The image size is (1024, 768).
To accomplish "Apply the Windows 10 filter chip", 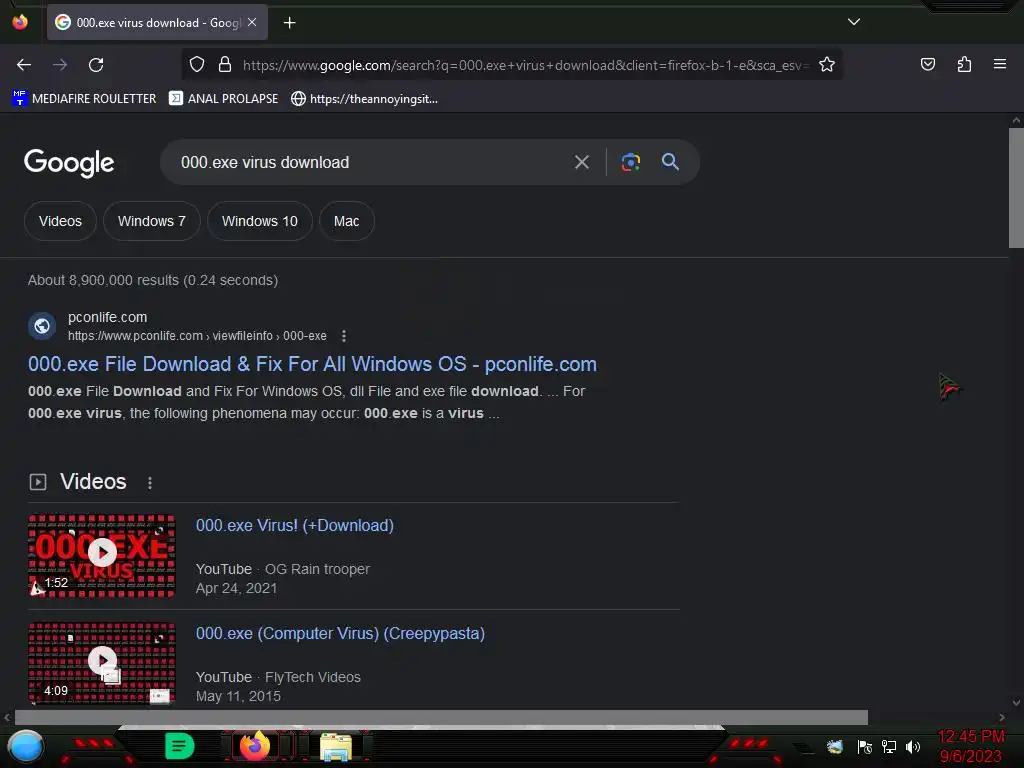I will [x=260, y=221].
